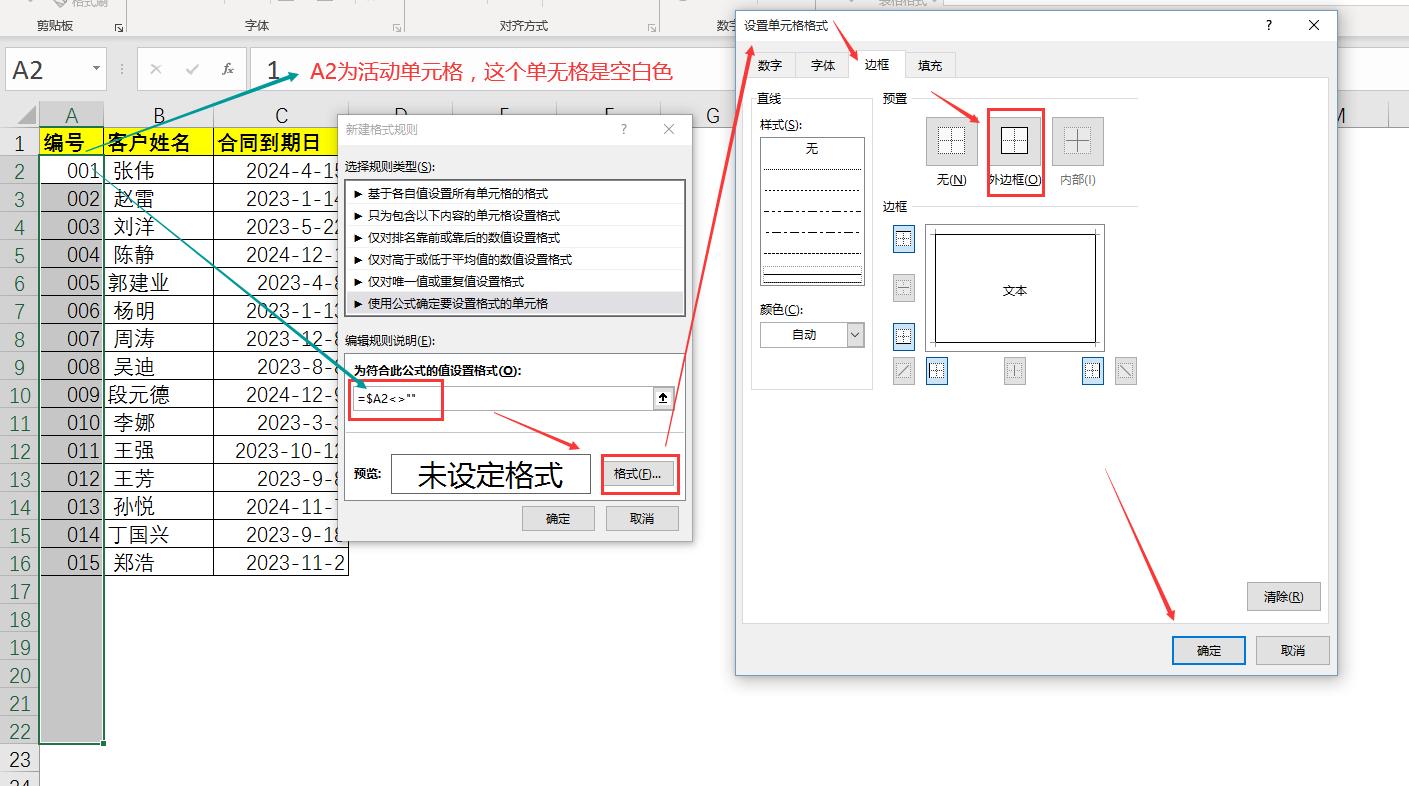This screenshot has height=786, width=1409.
Task: Switch to the 字体 tab
Action: click(823, 65)
